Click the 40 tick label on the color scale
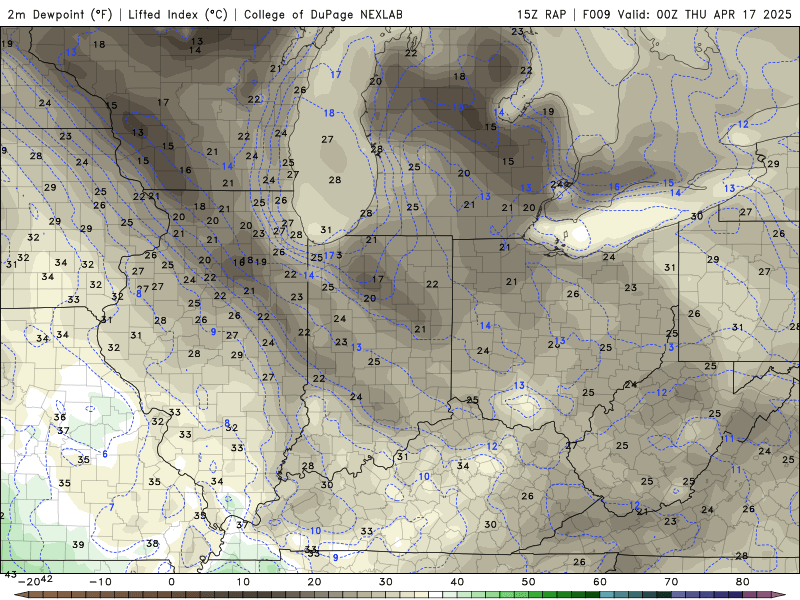 (x=457, y=582)
